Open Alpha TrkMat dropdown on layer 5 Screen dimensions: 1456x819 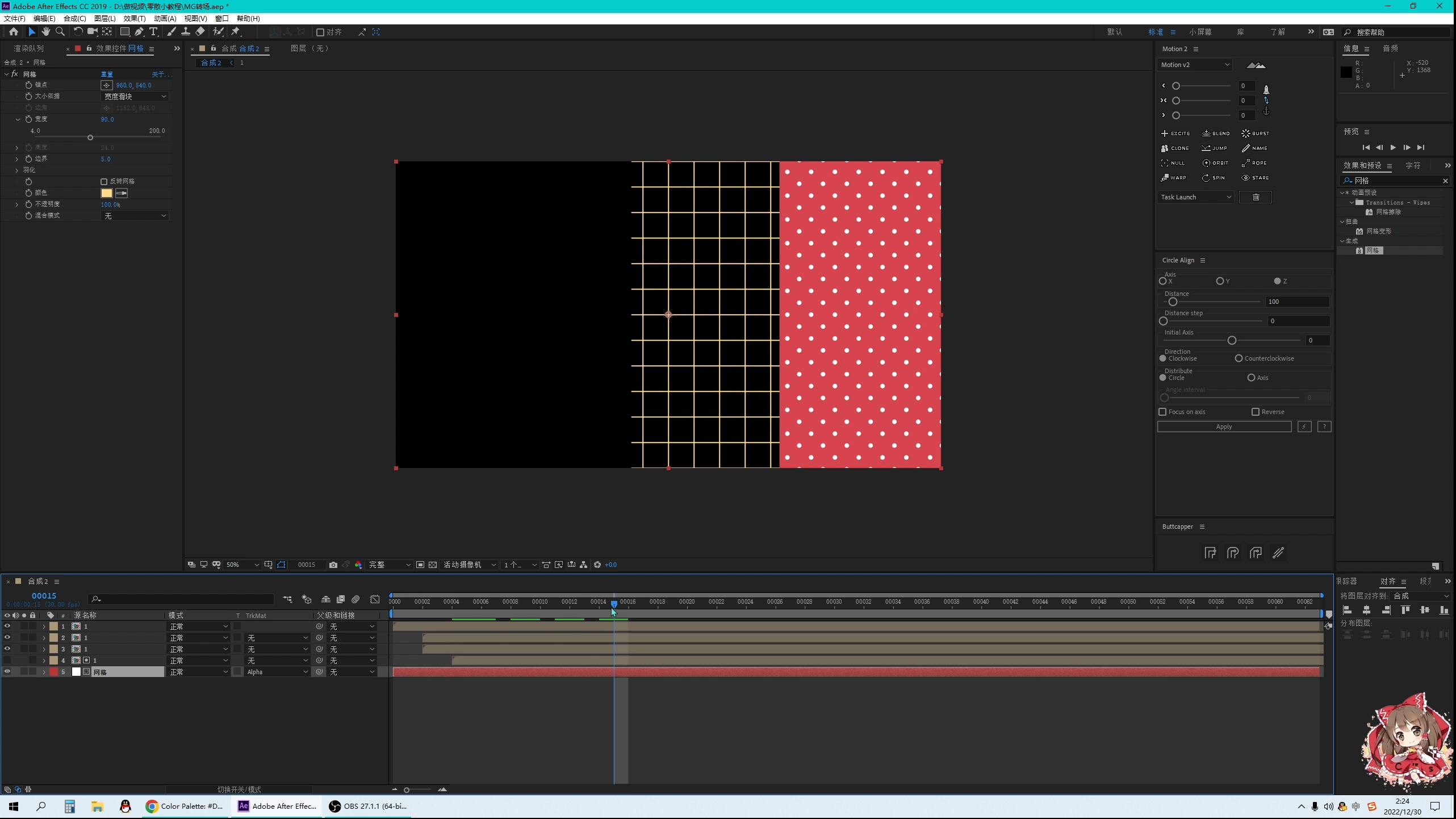click(277, 672)
